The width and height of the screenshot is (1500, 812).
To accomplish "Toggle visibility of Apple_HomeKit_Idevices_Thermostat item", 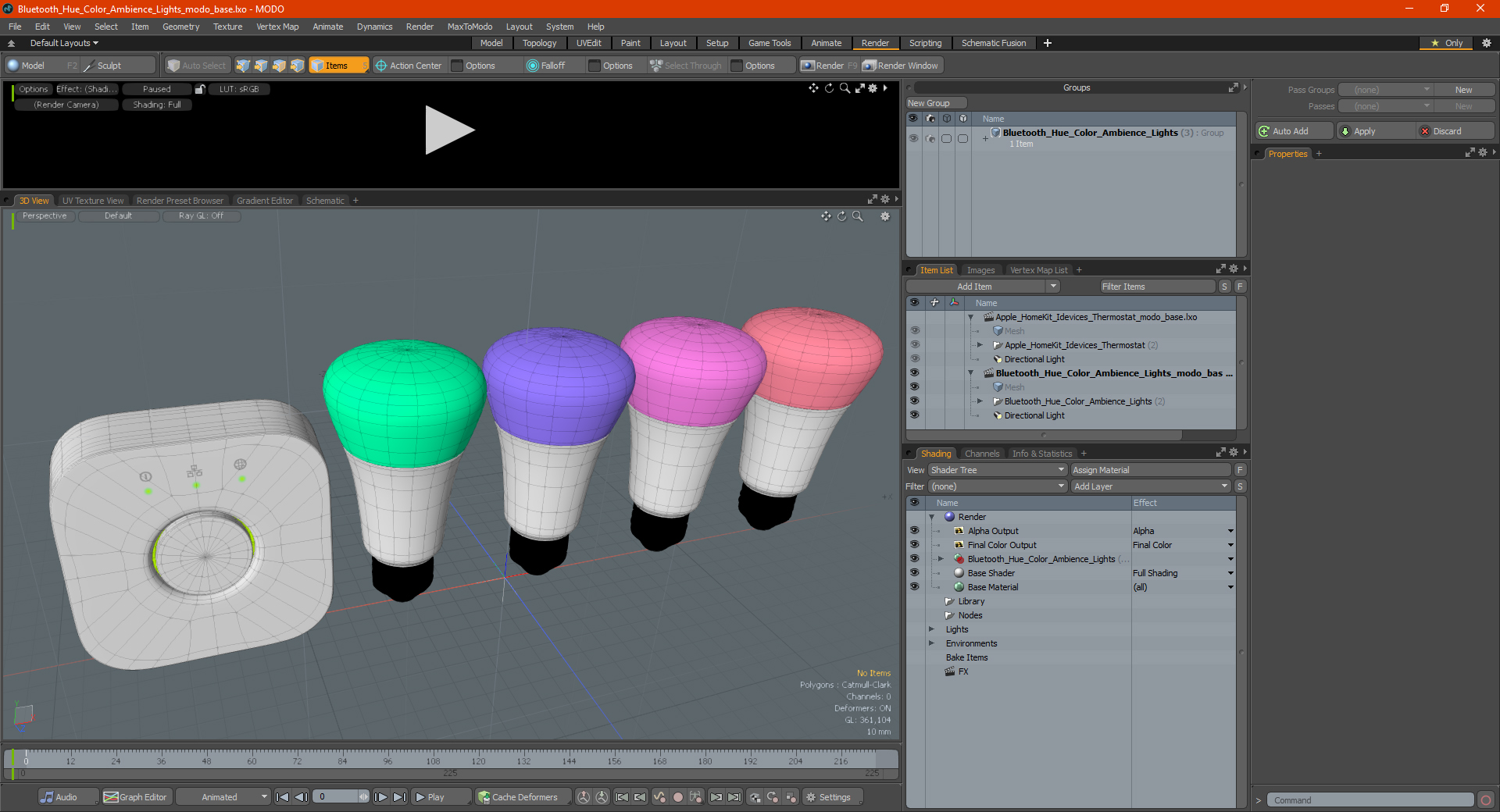I will (914, 345).
